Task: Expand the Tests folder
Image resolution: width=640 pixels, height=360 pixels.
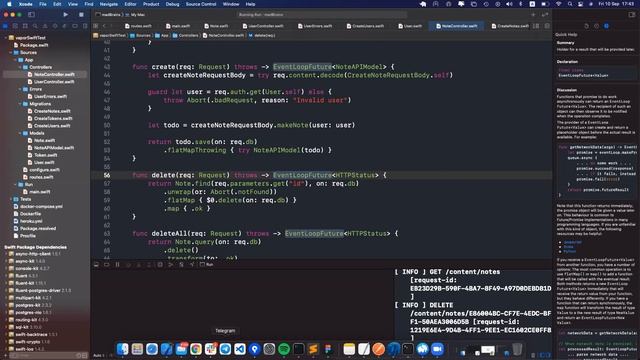Action: [11, 199]
